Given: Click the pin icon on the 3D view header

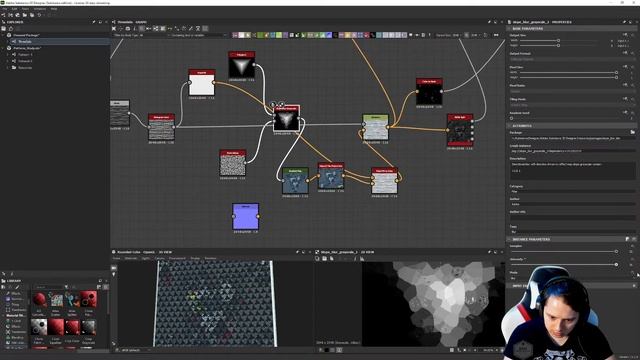Looking at the screenshot, I should [298, 252].
